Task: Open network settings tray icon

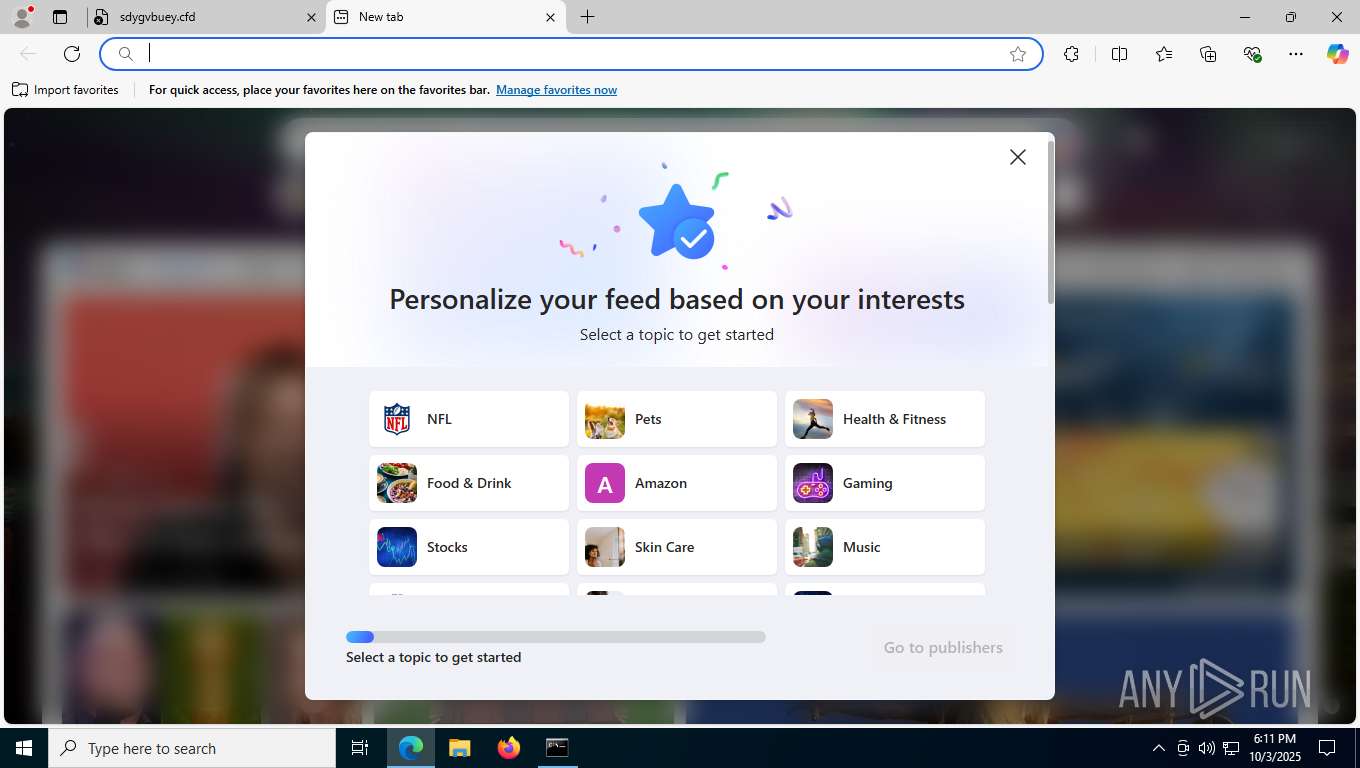Action: click(x=1231, y=748)
